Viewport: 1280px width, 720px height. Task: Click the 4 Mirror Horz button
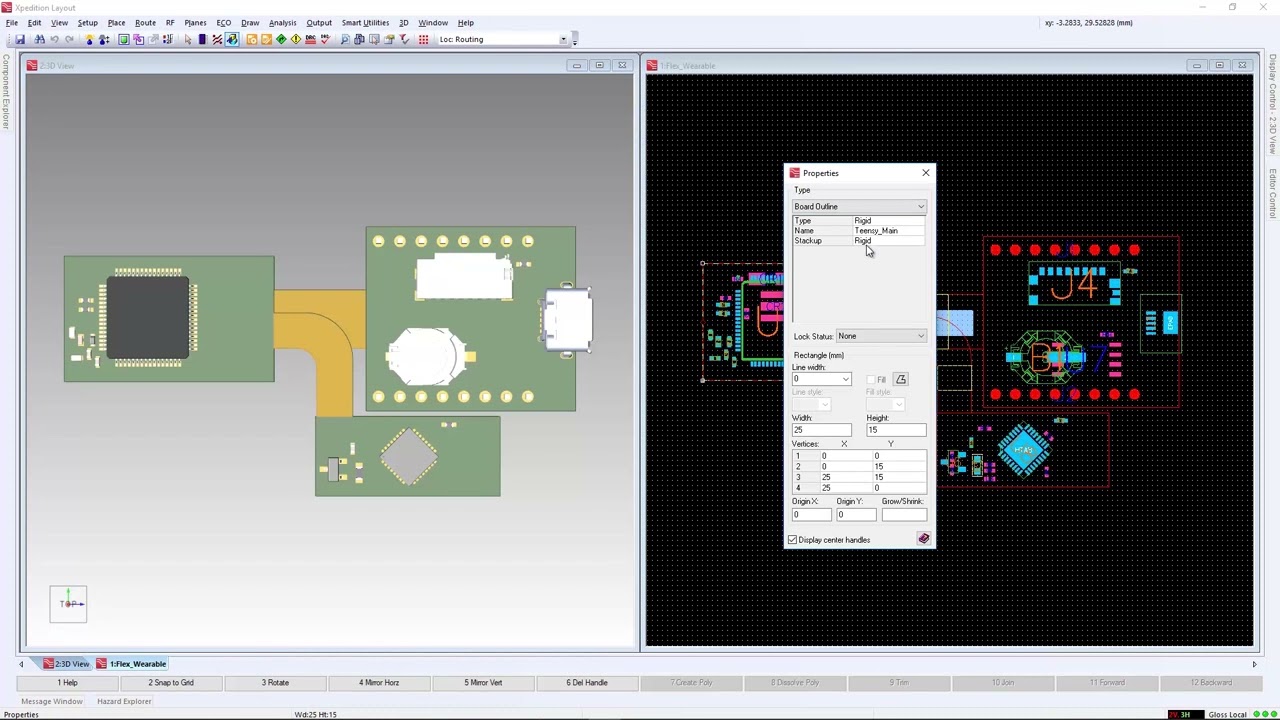pos(379,682)
